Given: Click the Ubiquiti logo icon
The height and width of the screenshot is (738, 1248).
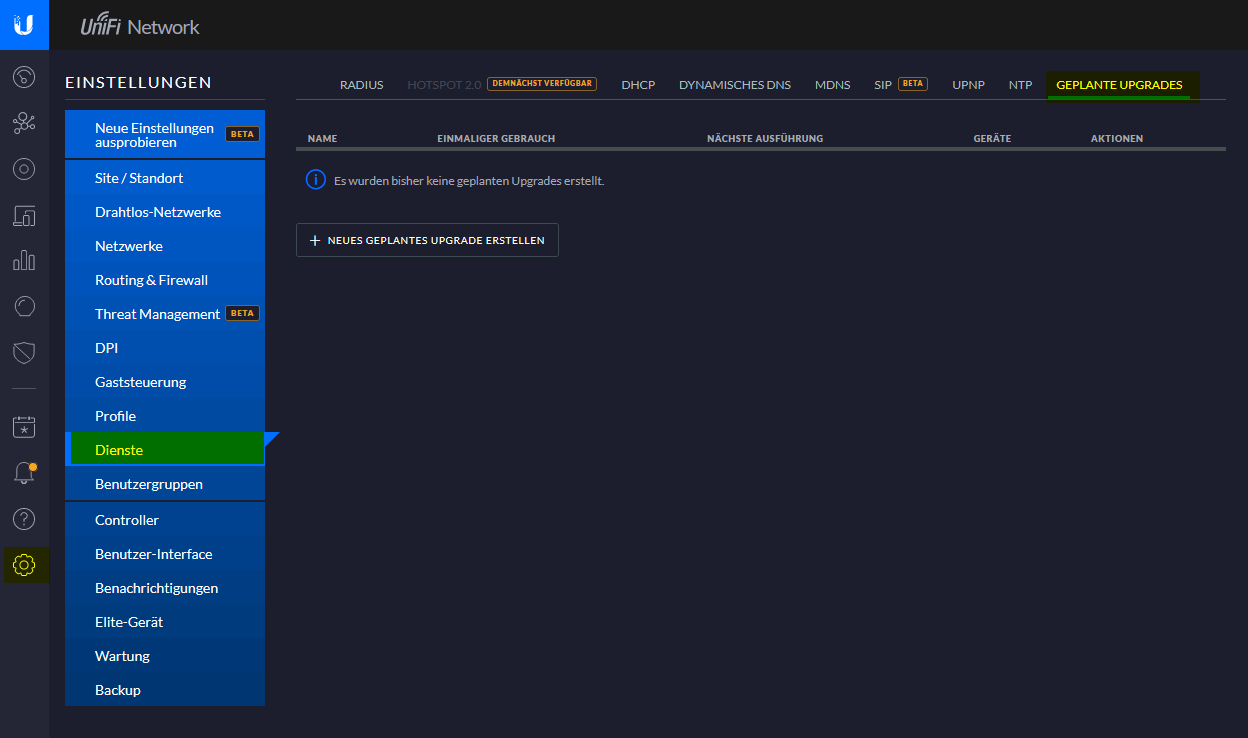Looking at the screenshot, I should coord(24,25).
